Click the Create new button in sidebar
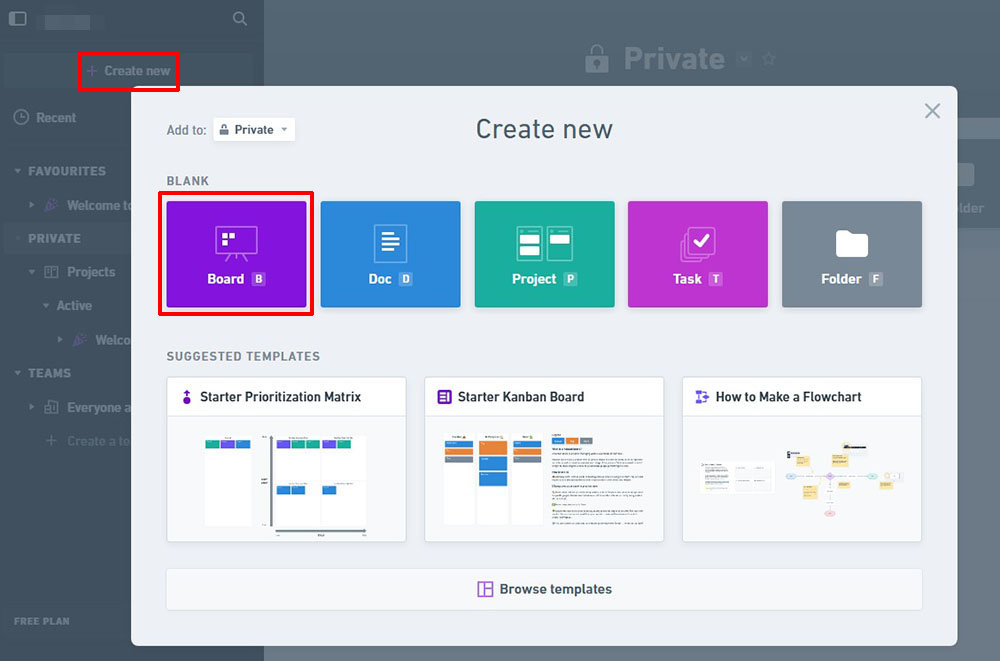 point(129,71)
